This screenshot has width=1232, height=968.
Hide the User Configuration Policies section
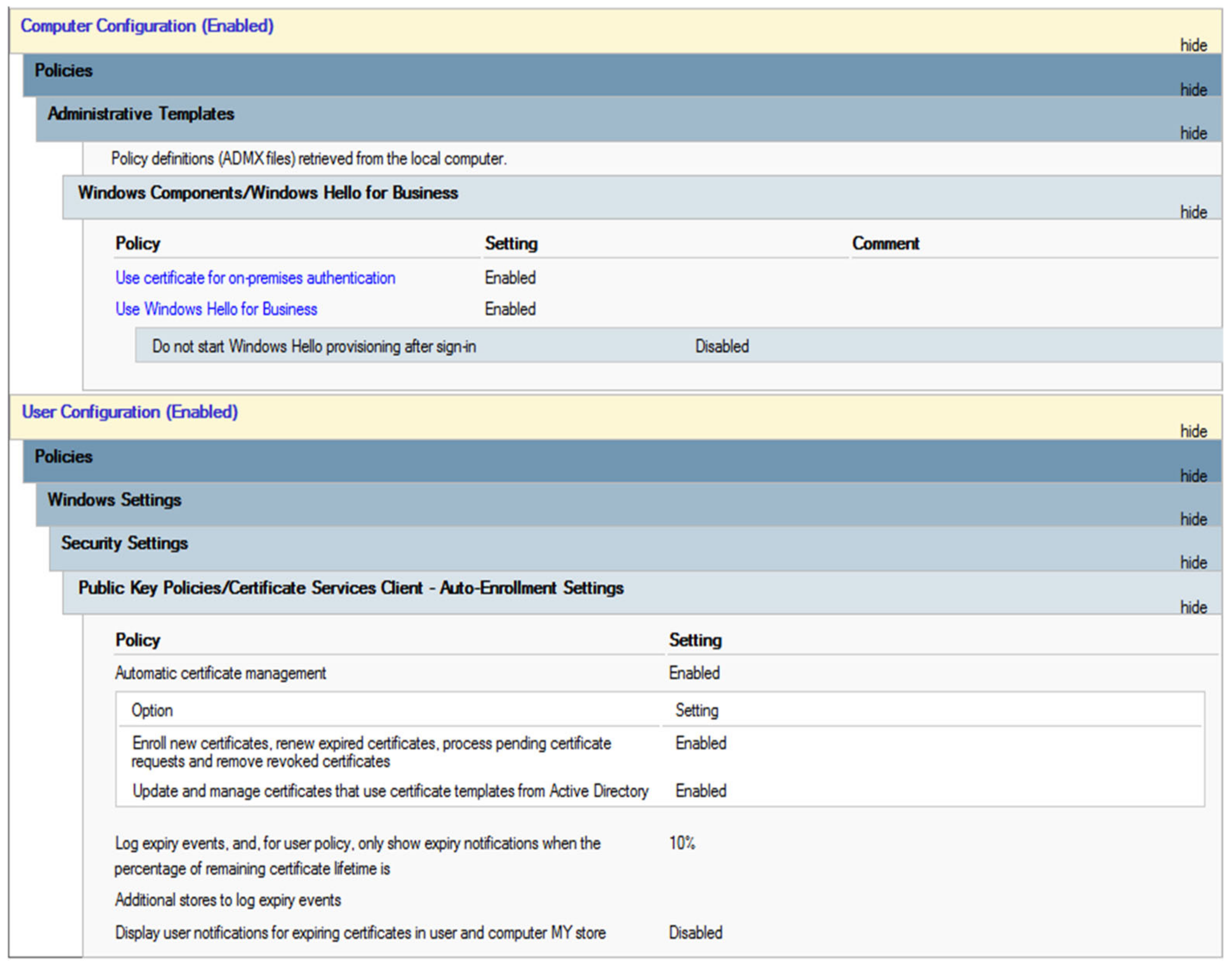[1193, 475]
